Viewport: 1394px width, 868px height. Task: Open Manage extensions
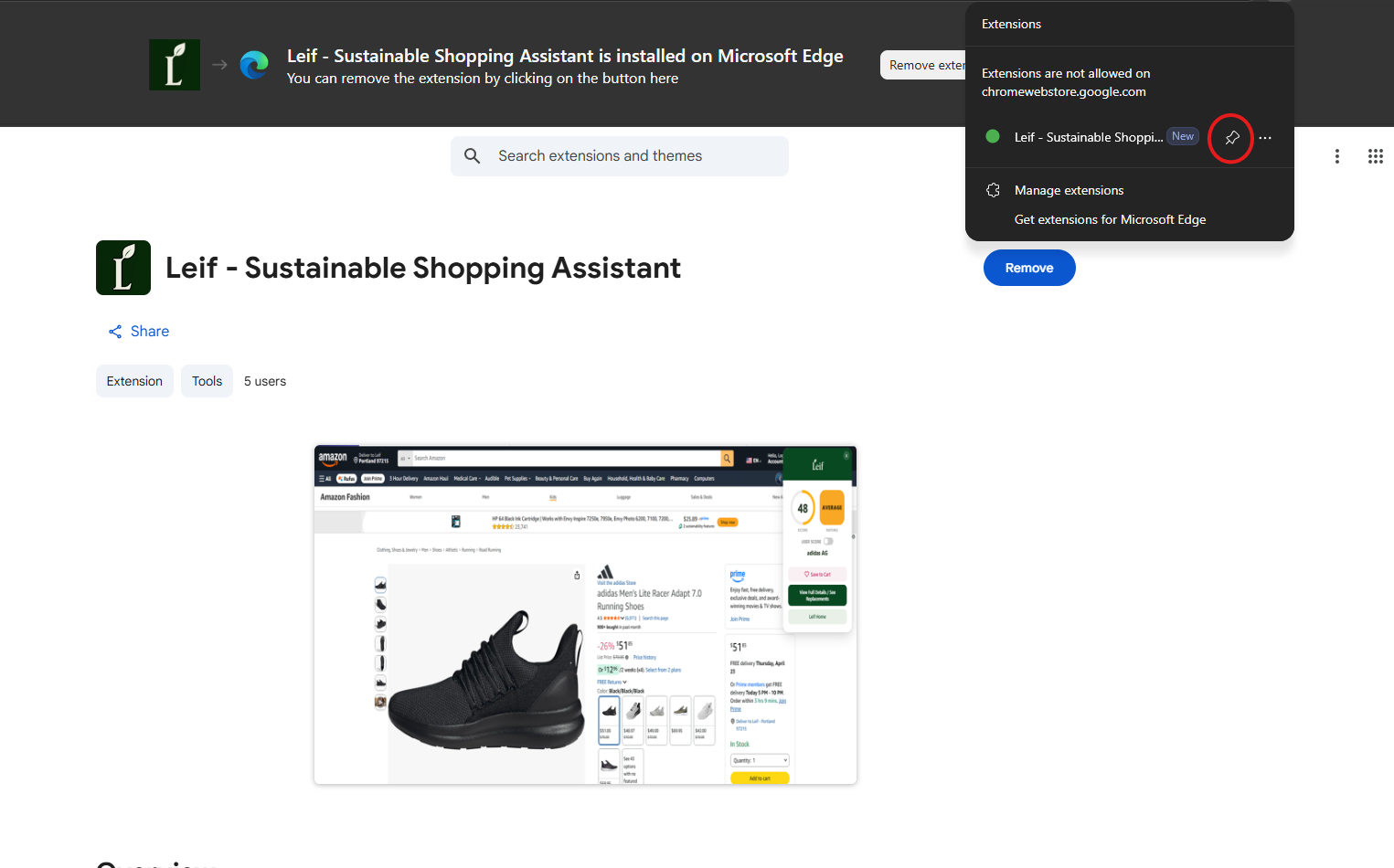click(x=1069, y=190)
